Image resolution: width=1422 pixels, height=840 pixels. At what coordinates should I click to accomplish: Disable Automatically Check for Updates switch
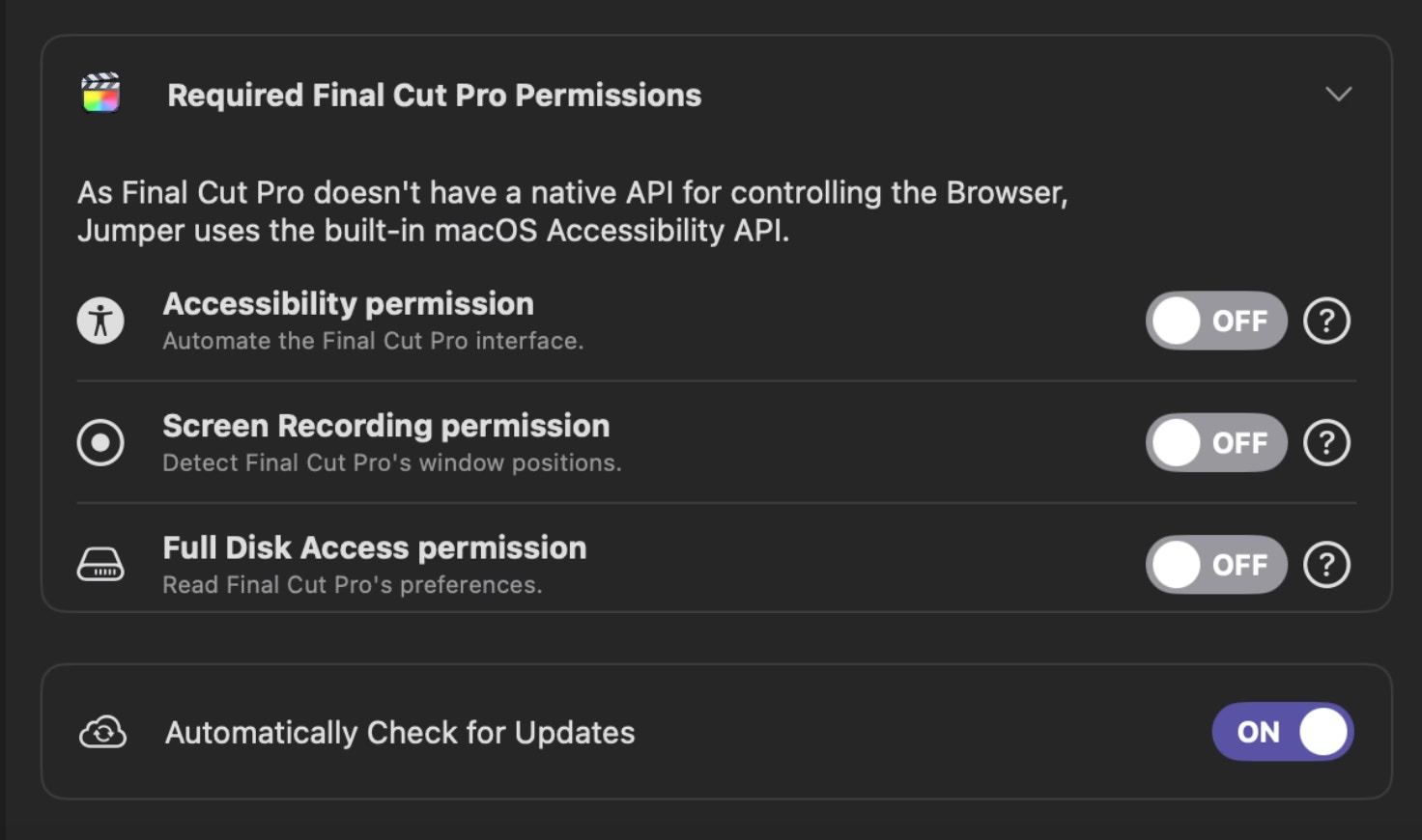1283,732
